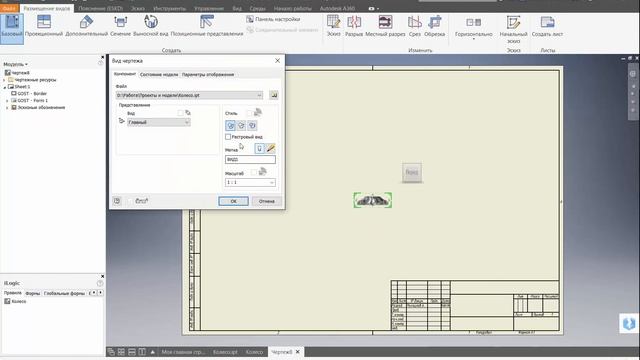The height and width of the screenshot is (360, 640).
Task: Switch to Управление ribbon tab
Action: (209, 8)
